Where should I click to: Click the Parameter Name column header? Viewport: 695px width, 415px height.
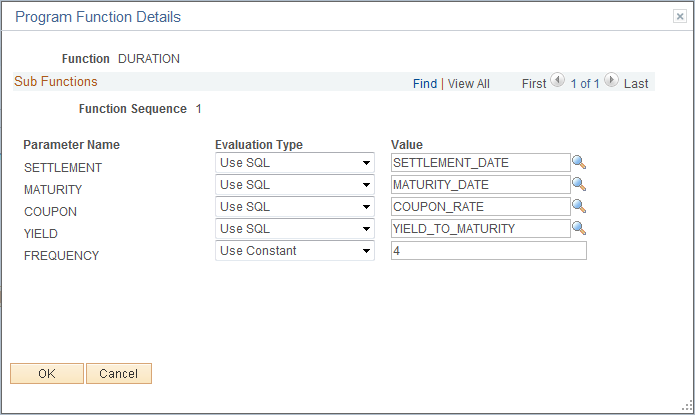point(71,145)
